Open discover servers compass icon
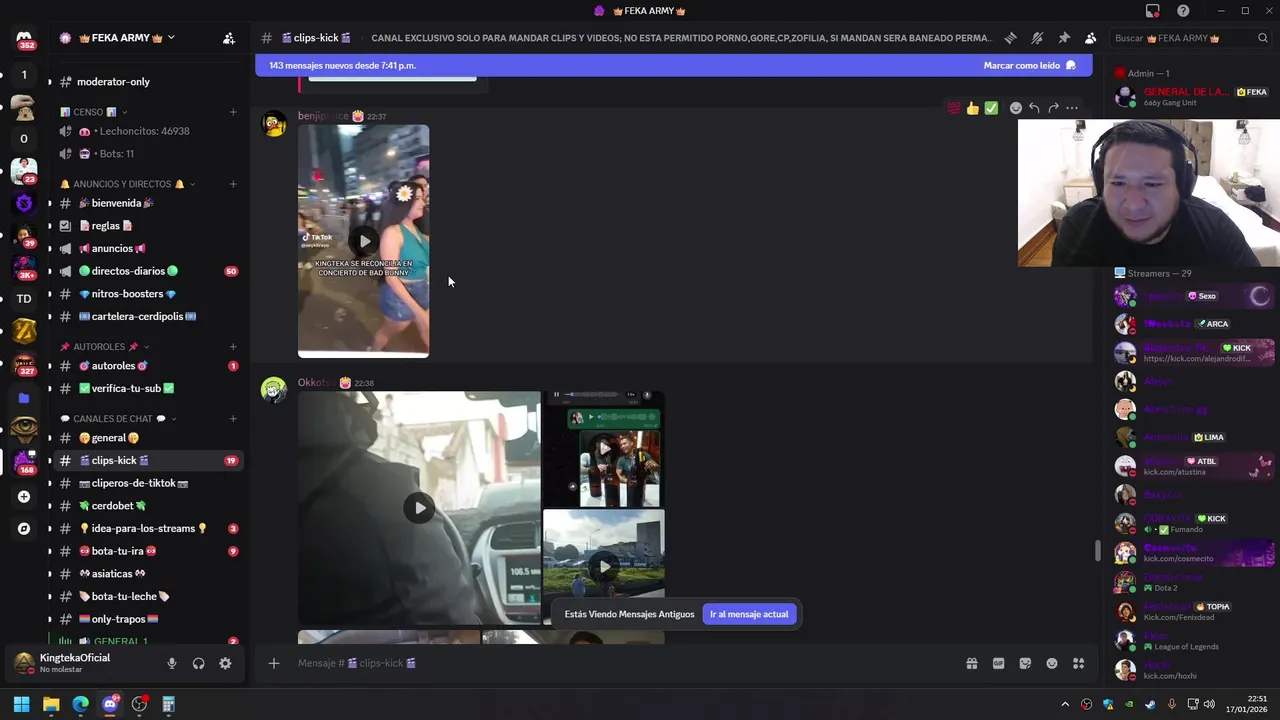This screenshot has height=720, width=1280. tap(24, 529)
